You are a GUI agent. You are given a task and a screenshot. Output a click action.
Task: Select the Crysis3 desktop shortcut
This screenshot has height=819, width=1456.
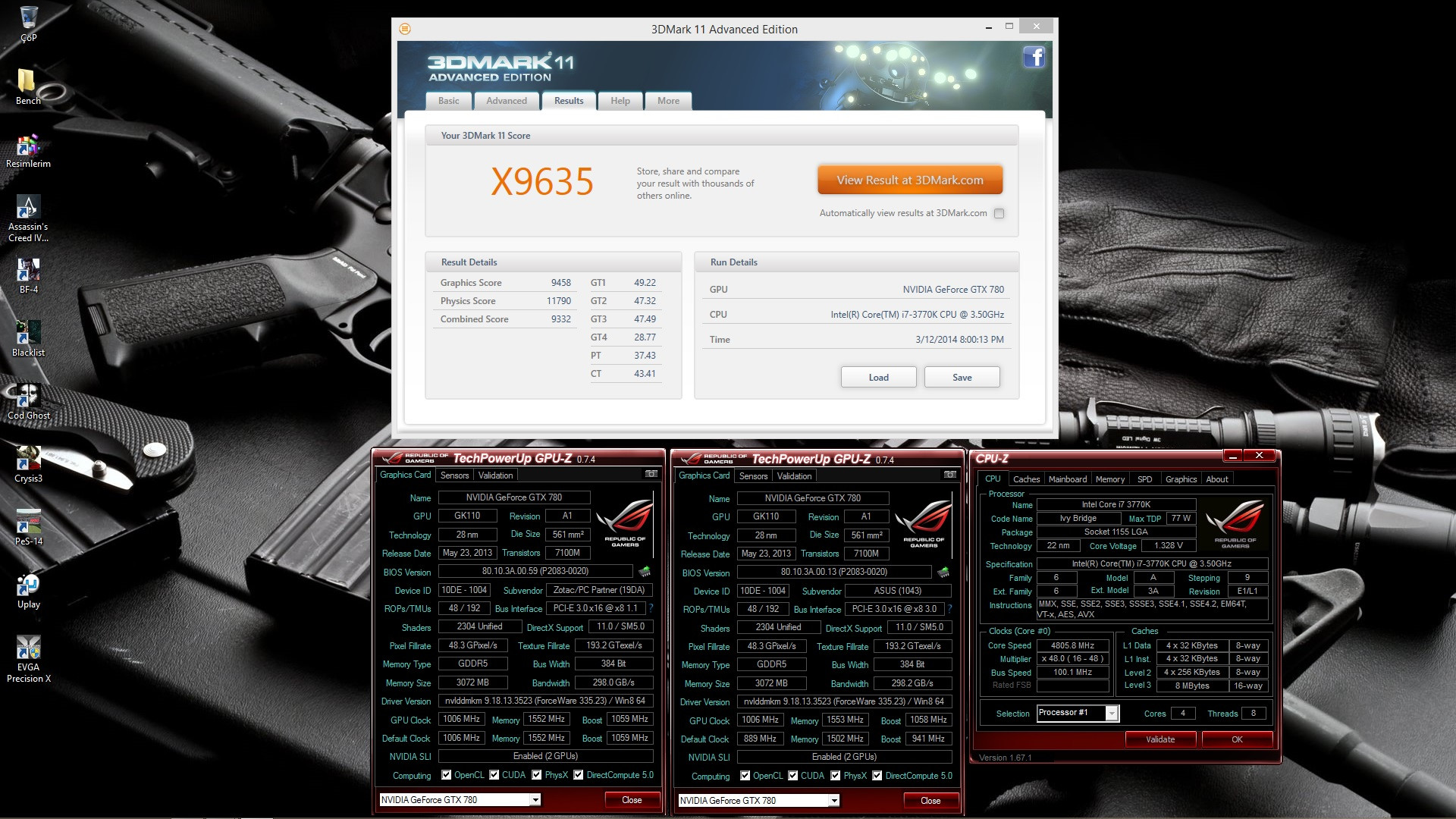[28, 465]
